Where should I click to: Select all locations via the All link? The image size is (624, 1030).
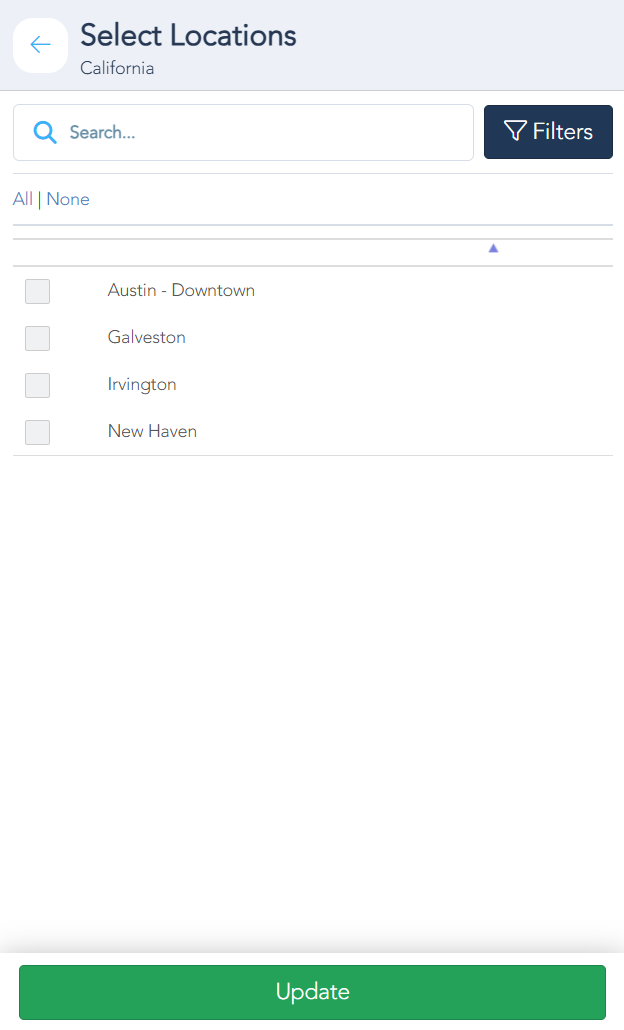point(22,199)
